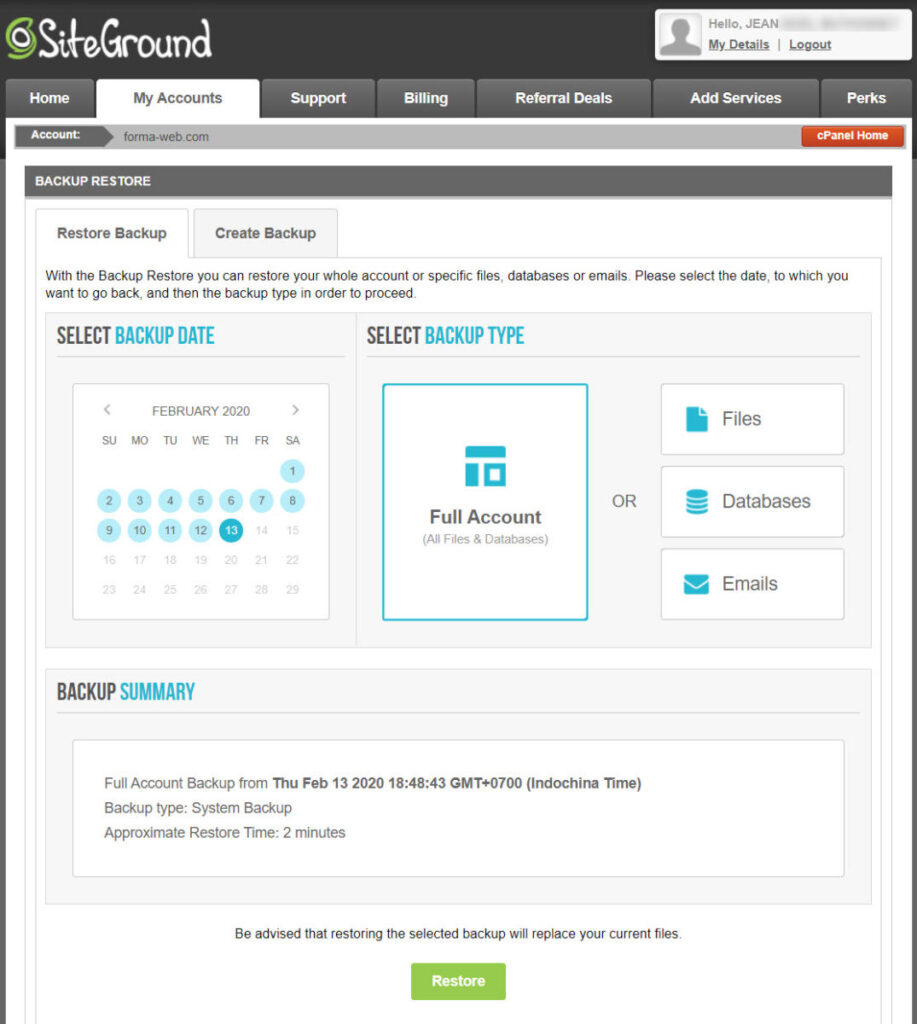This screenshot has width=917, height=1024.
Task: Select February 6 in the calendar
Action: pyautogui.click(x=231, y=501)
